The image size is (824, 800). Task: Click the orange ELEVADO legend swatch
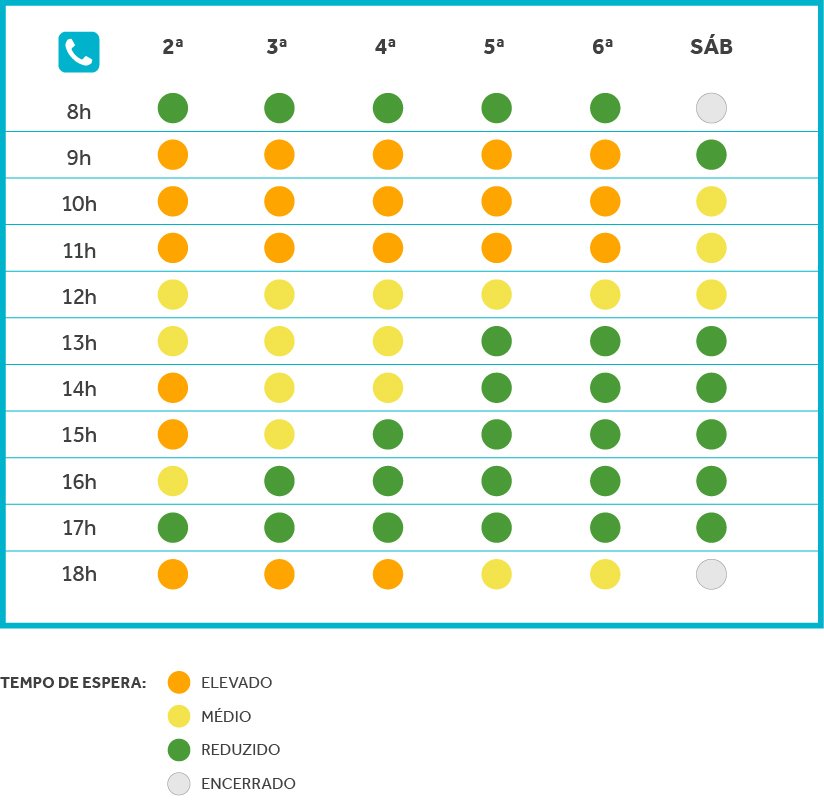(179, 683)
